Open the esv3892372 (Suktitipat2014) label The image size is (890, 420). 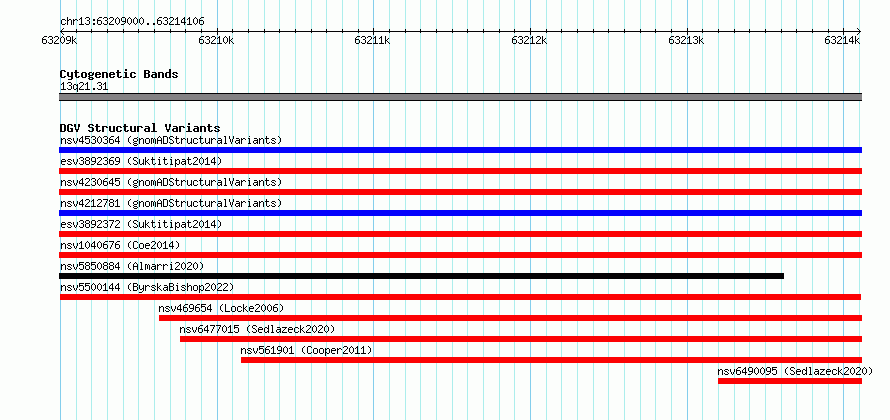pyautogui.click(x=141, y=224)
